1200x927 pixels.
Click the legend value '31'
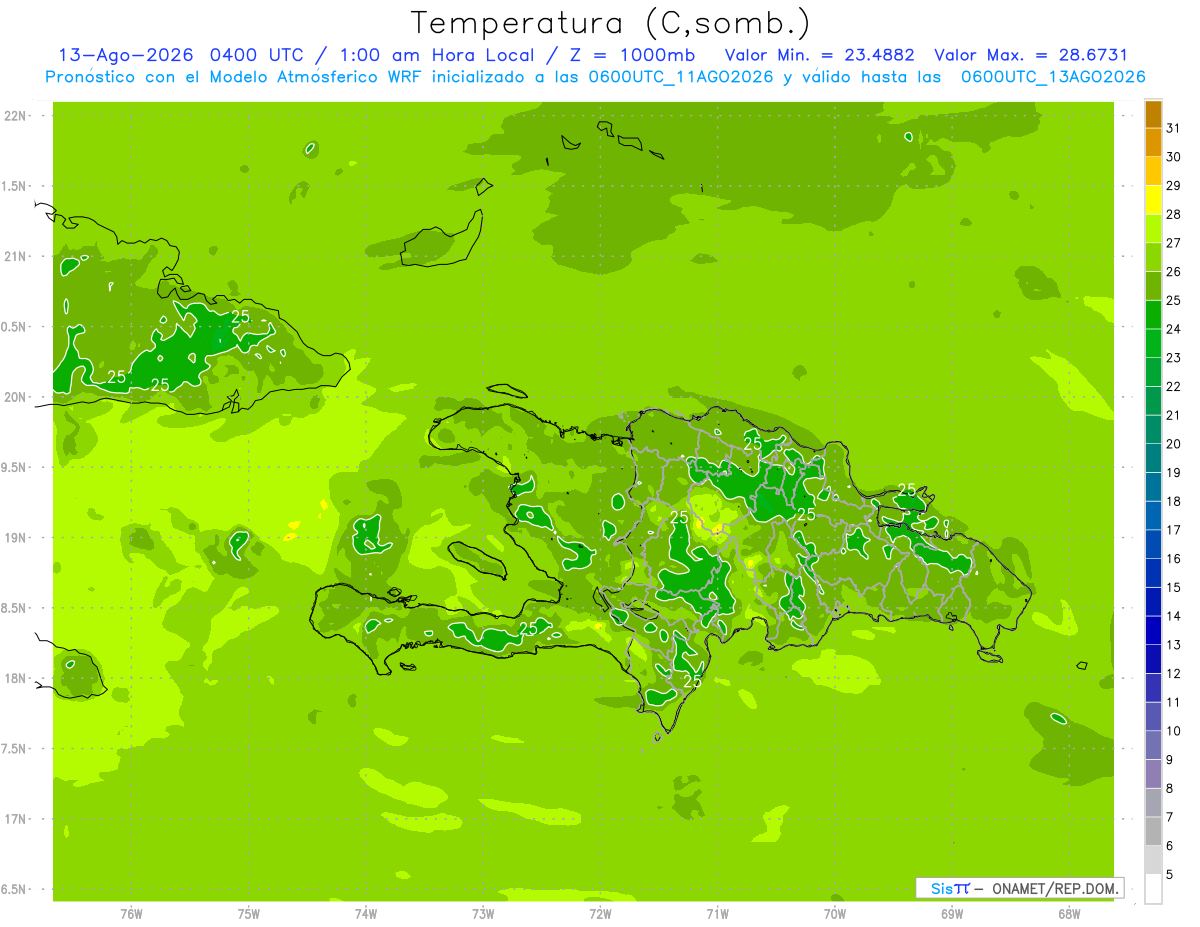[x=1174, y=129]
